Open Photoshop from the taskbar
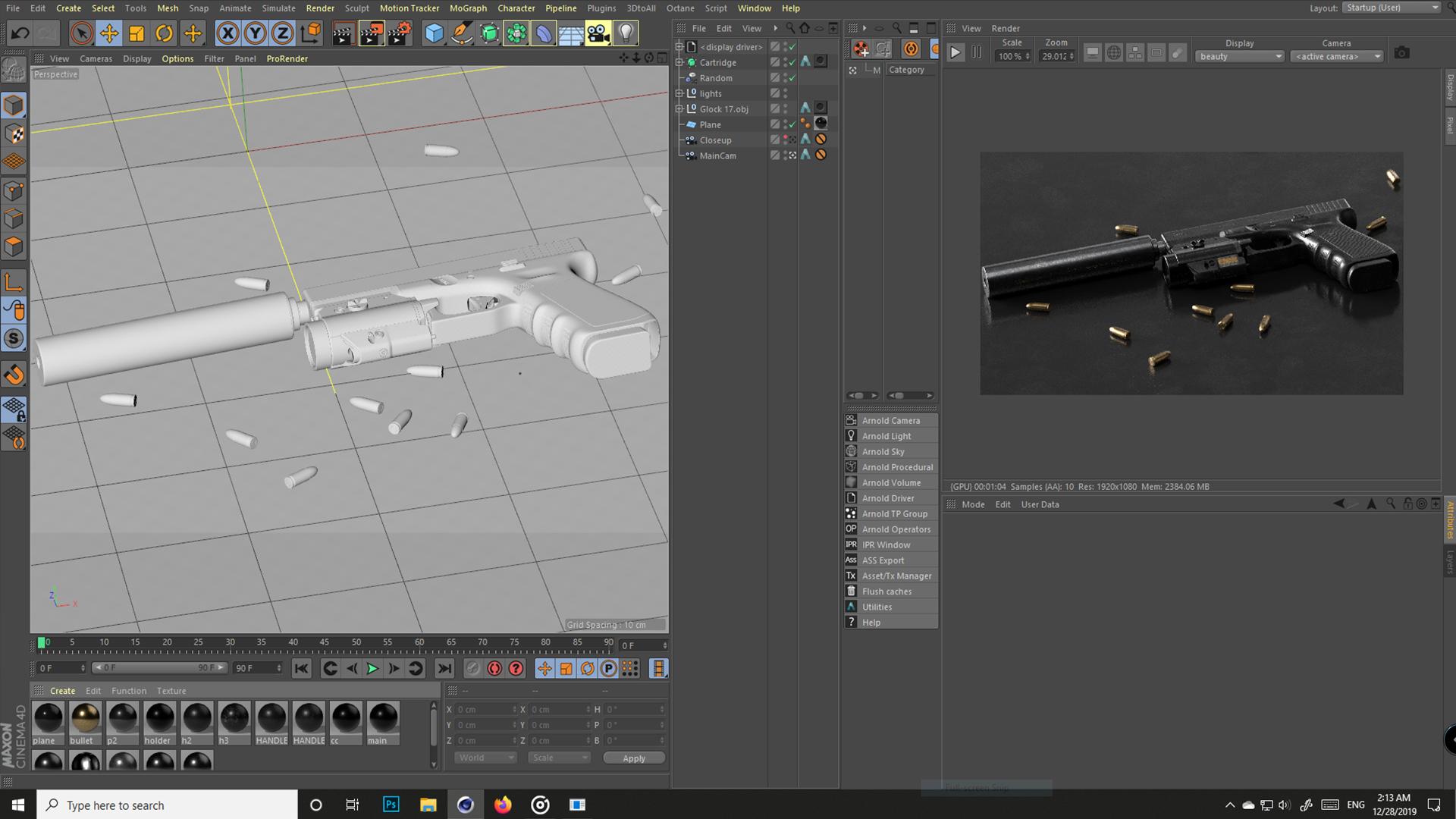 (x=391, y=805)
